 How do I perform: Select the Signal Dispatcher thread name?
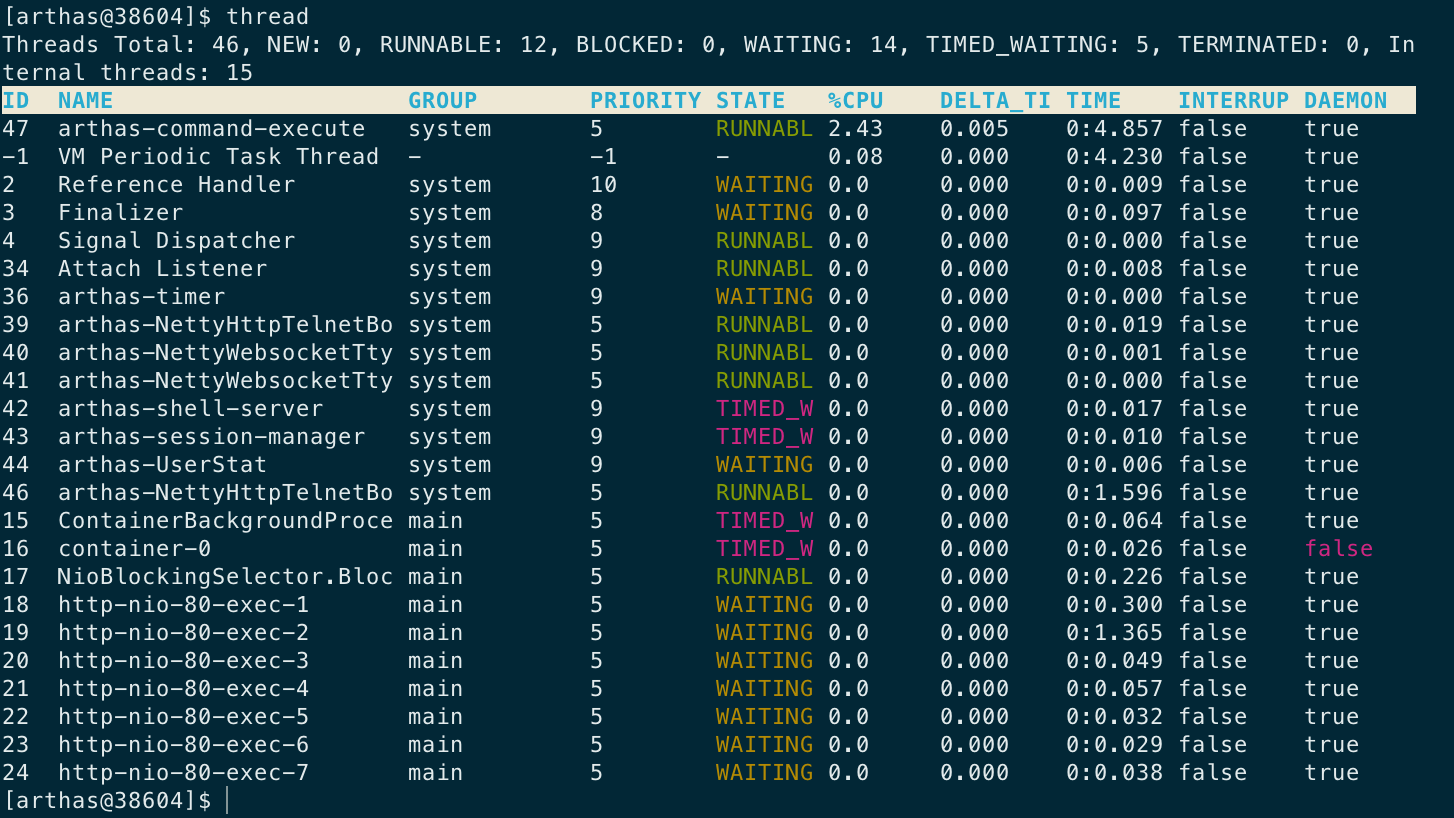pos(177,241)
